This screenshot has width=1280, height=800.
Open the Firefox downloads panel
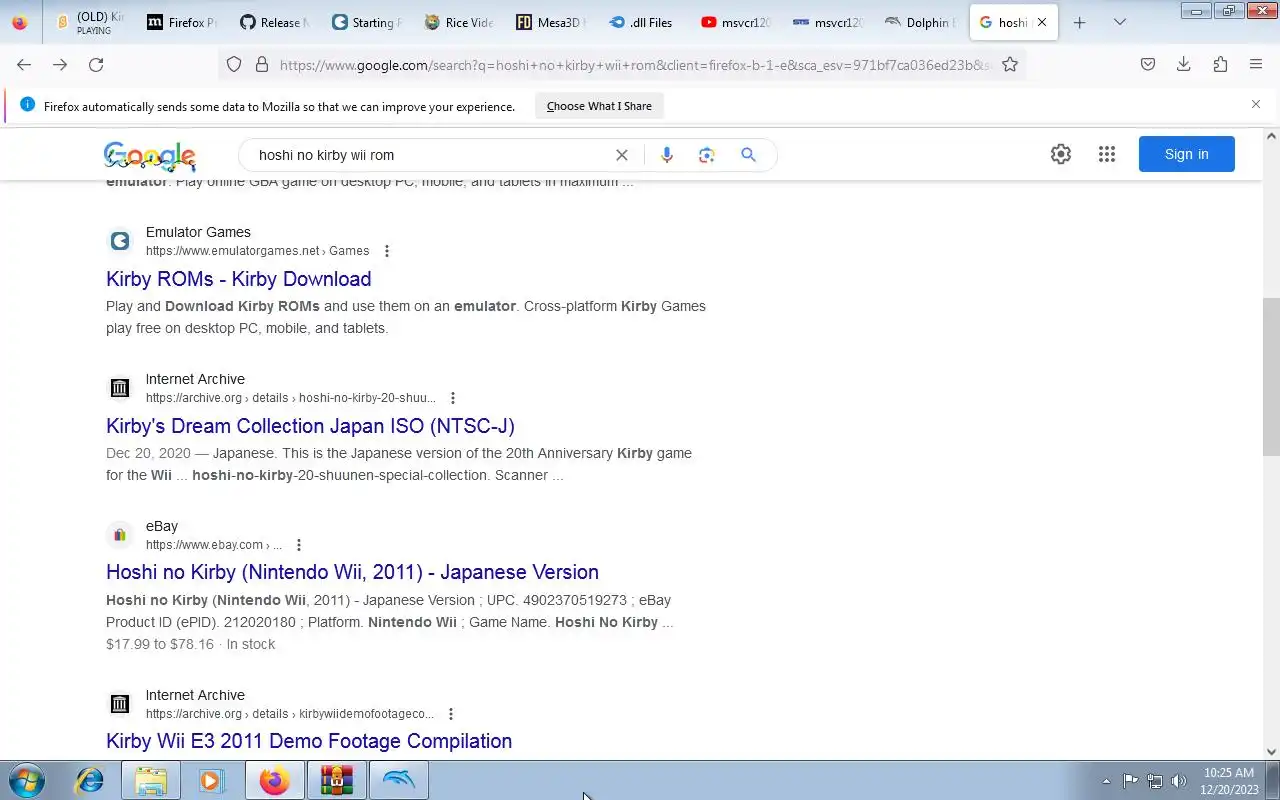1184,64
